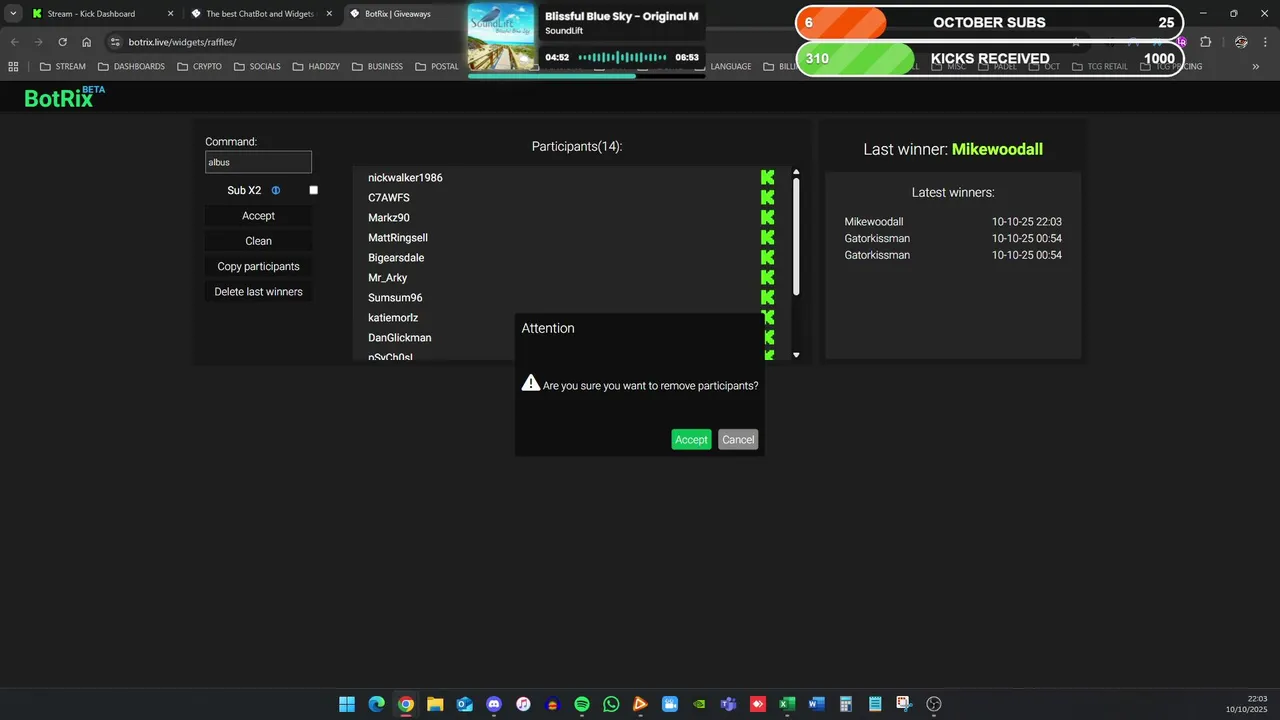
Task: Click the Sub X2 info icon
Action: point(276,190)
